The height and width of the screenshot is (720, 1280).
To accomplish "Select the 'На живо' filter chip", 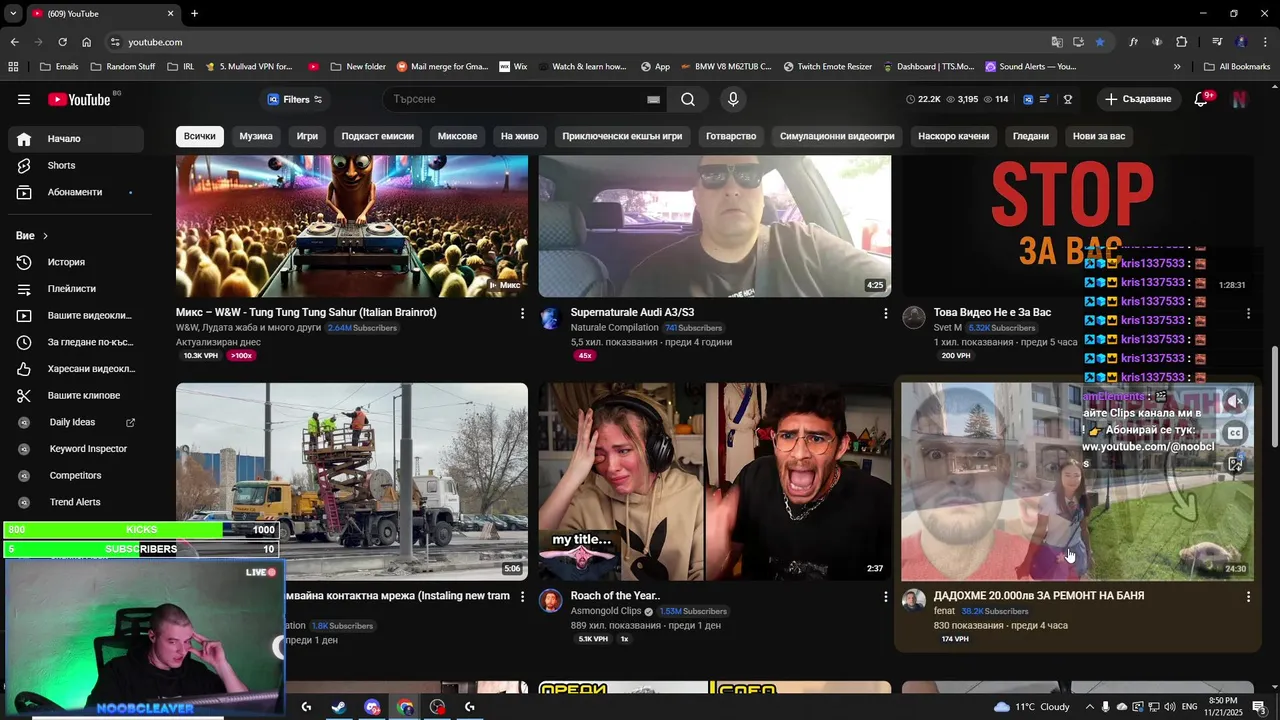I will click(x=520, y=136).
